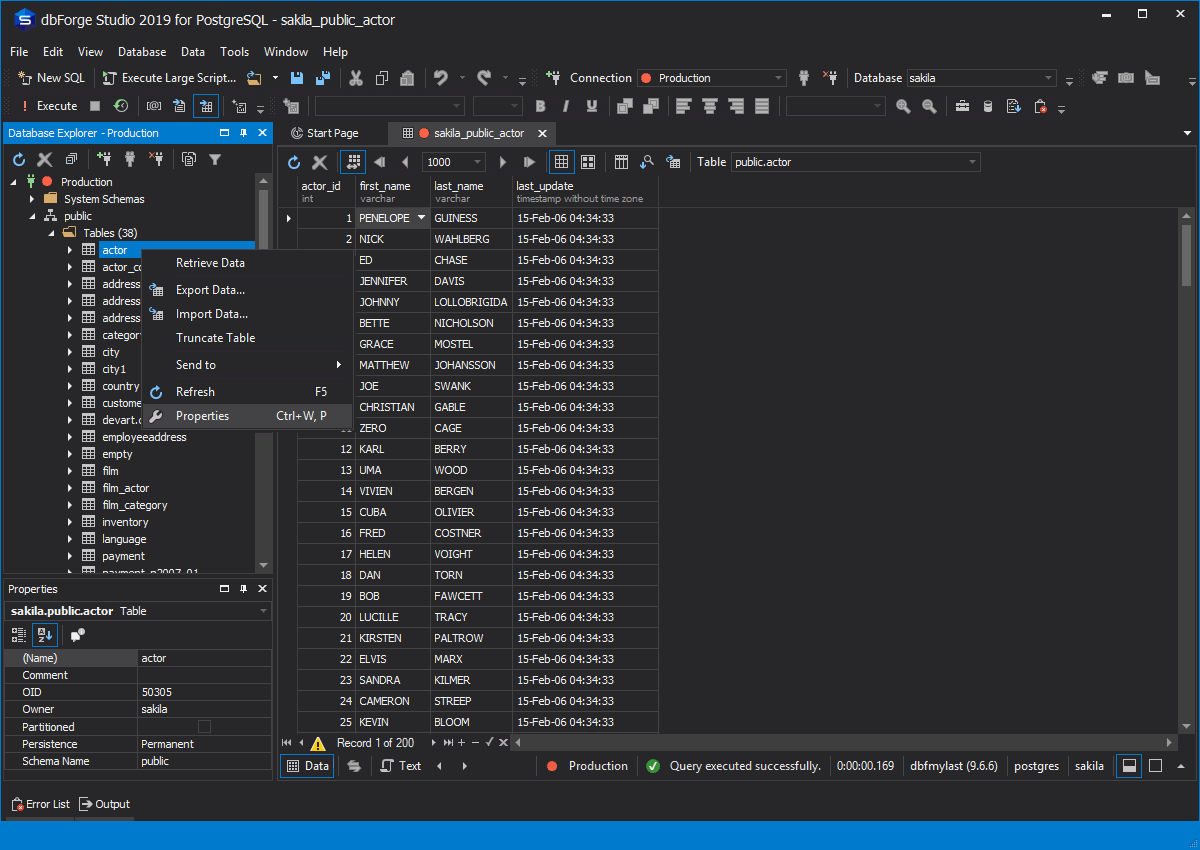Screen dimensions: 1200x850
Task: Collapse the Tables (38) node
Action: point(51,232)
